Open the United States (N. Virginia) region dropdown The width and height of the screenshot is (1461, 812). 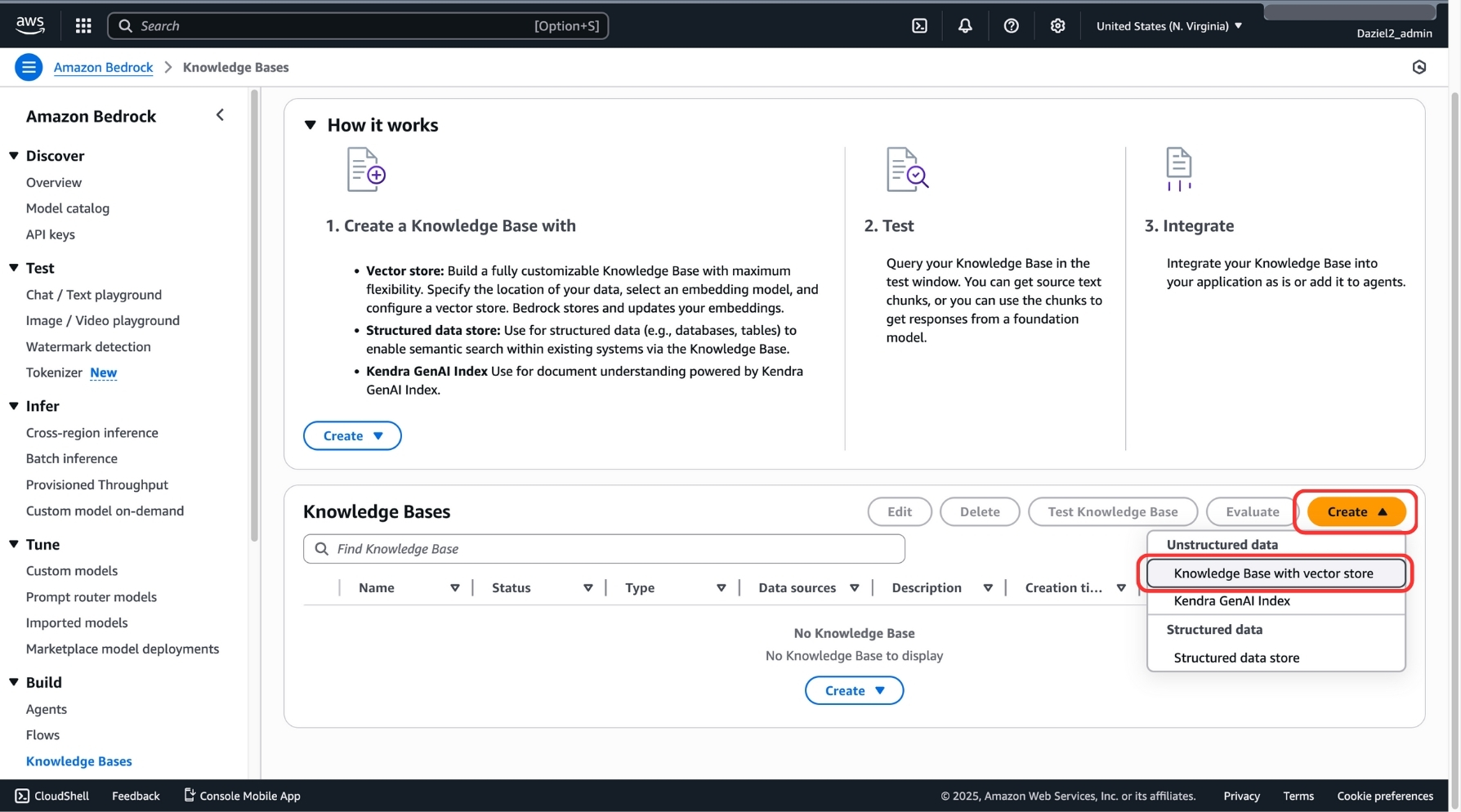click(x=1168, y=25)
